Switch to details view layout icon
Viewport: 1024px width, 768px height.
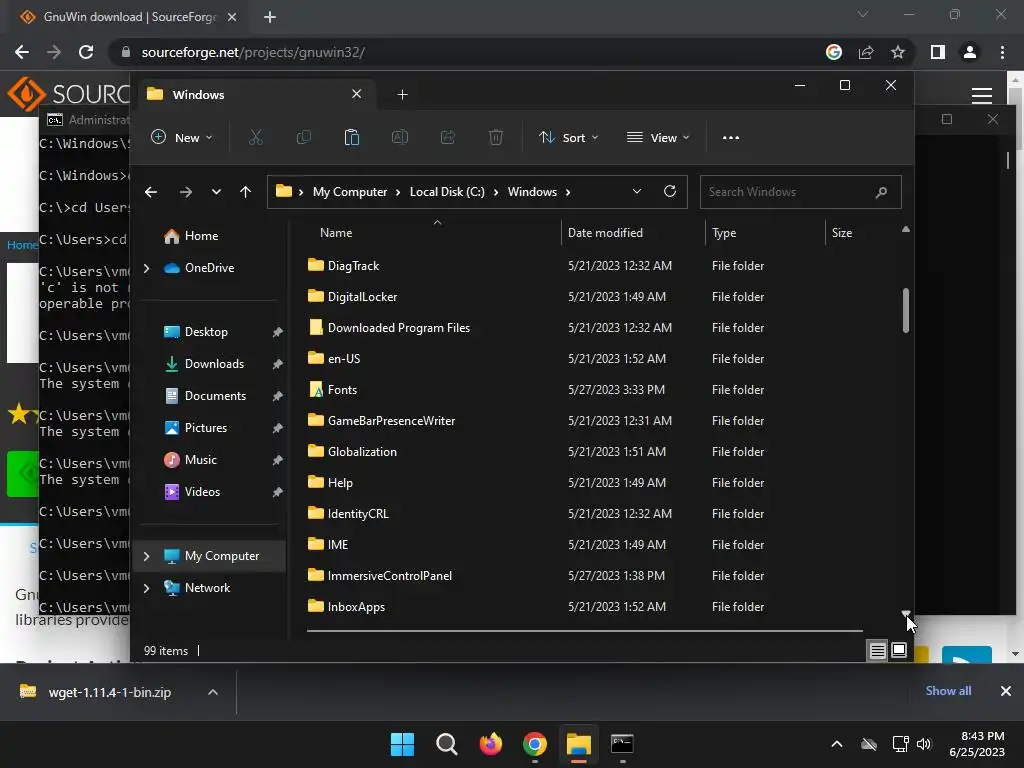(877, 650)
